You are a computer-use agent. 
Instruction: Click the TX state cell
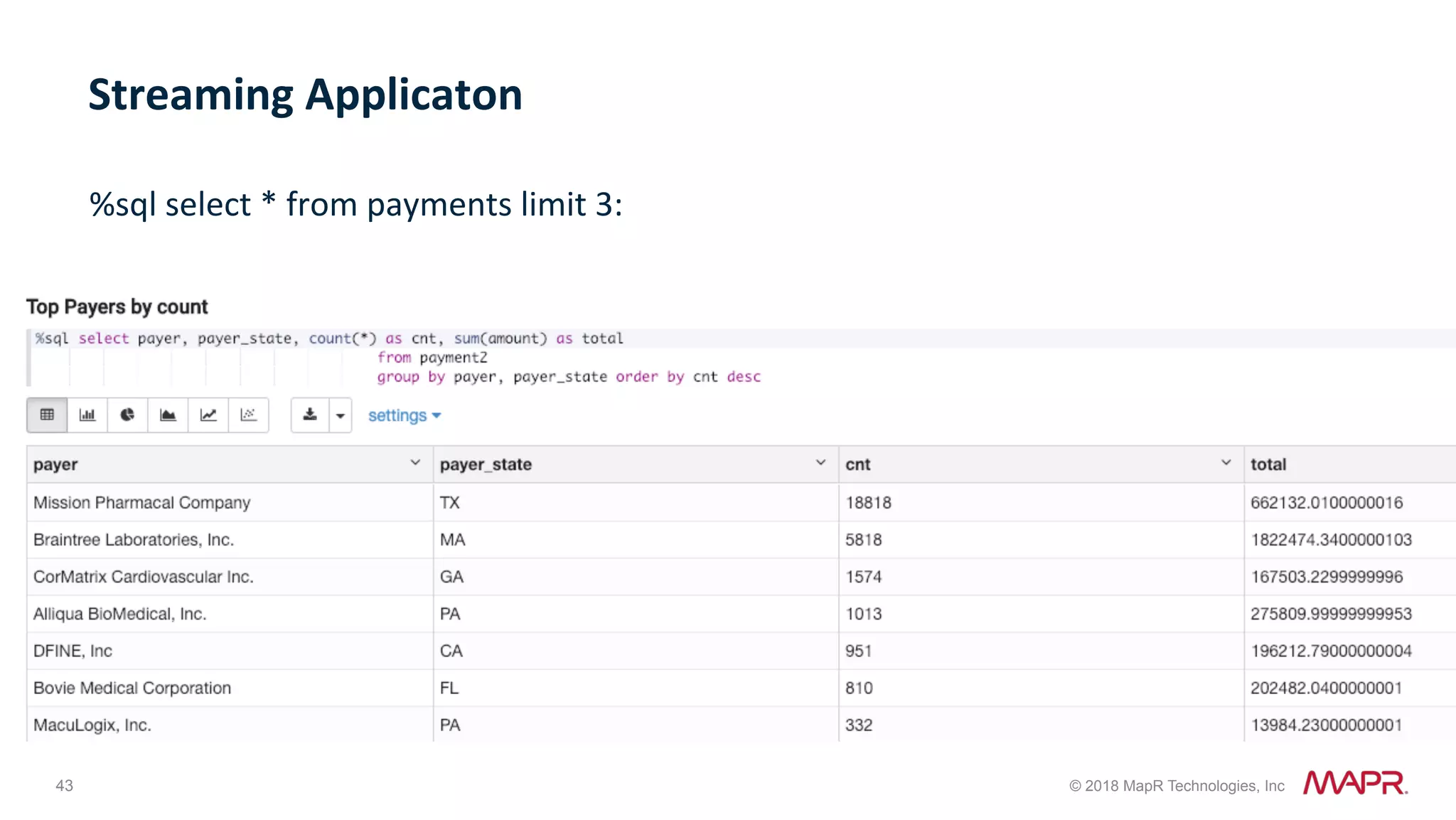pyautogui.click(x=636, y=503)
